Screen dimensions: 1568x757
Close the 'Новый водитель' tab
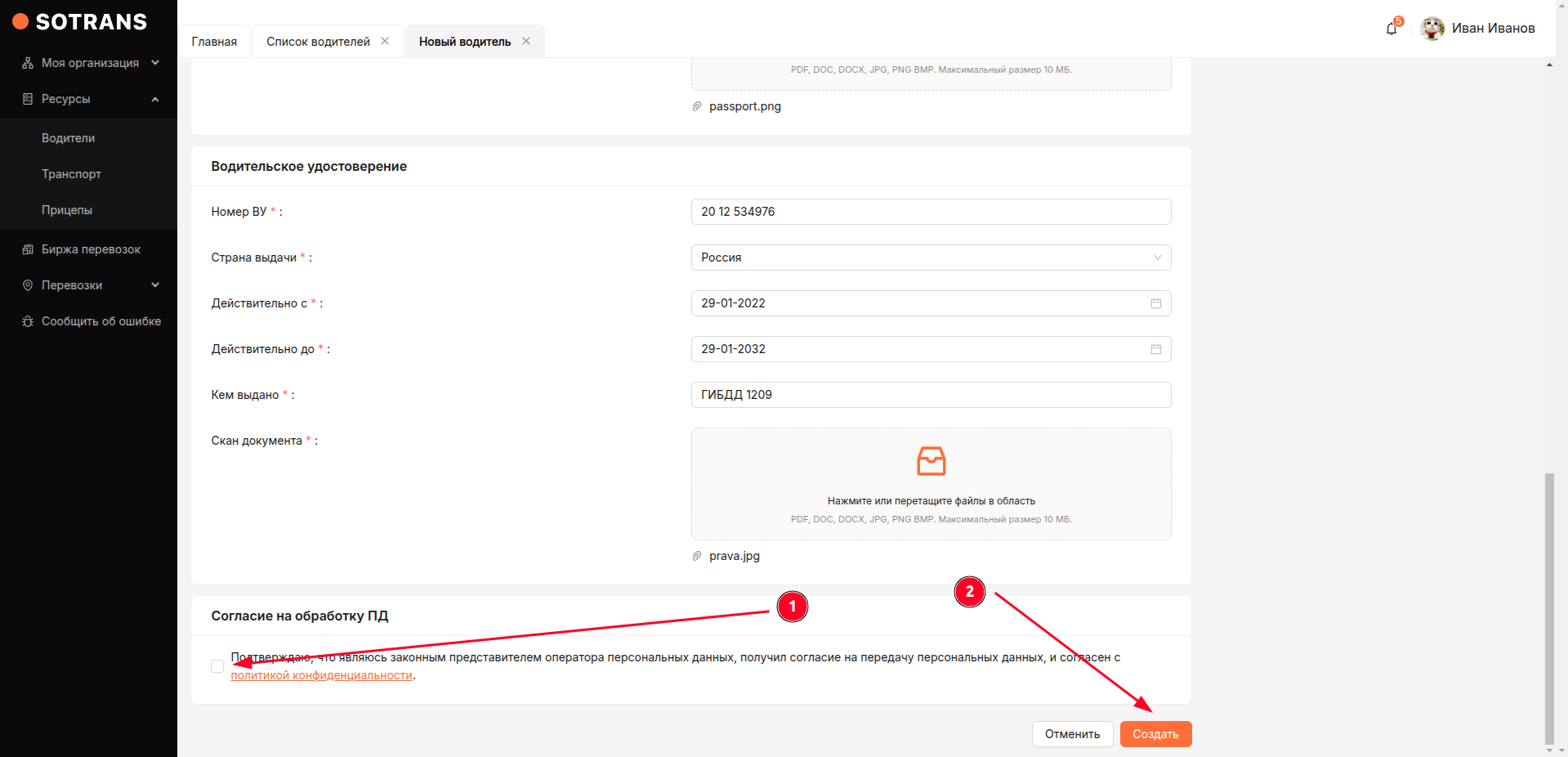[x=526, y=41]
